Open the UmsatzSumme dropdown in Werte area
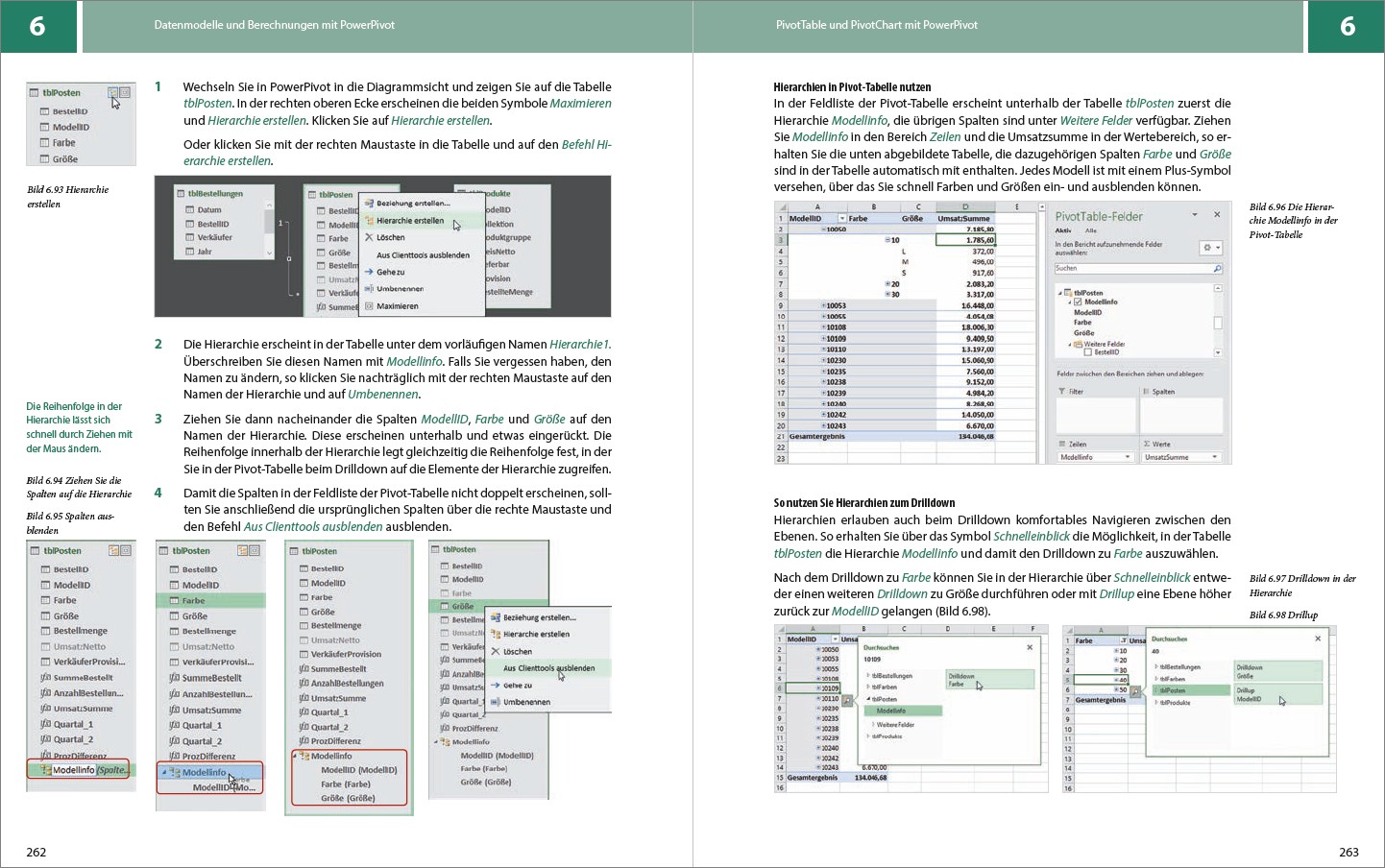1385x868 pixels. (1214, 457)
